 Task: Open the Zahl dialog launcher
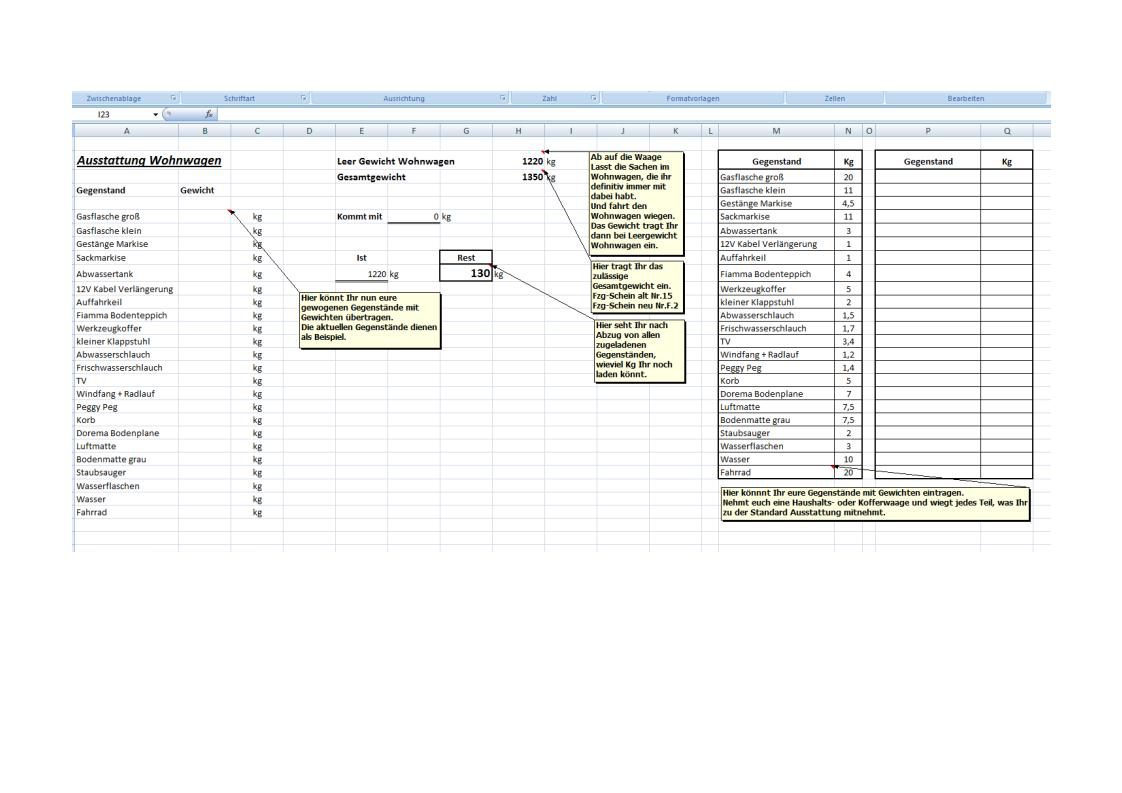coord(594,98)
